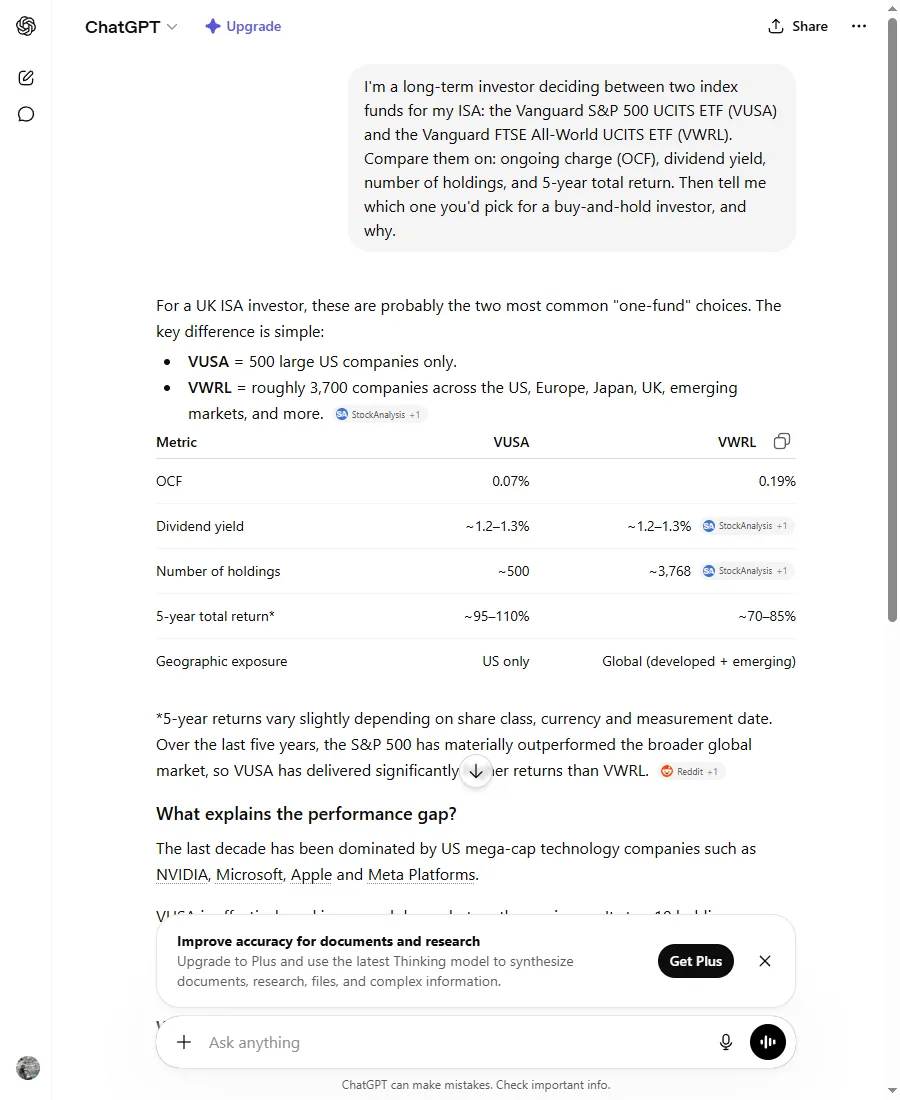The width and height of the screenshot is (900, 1100).
Task: Open the Reddit +1 source citation
Action: coord(692,772)
